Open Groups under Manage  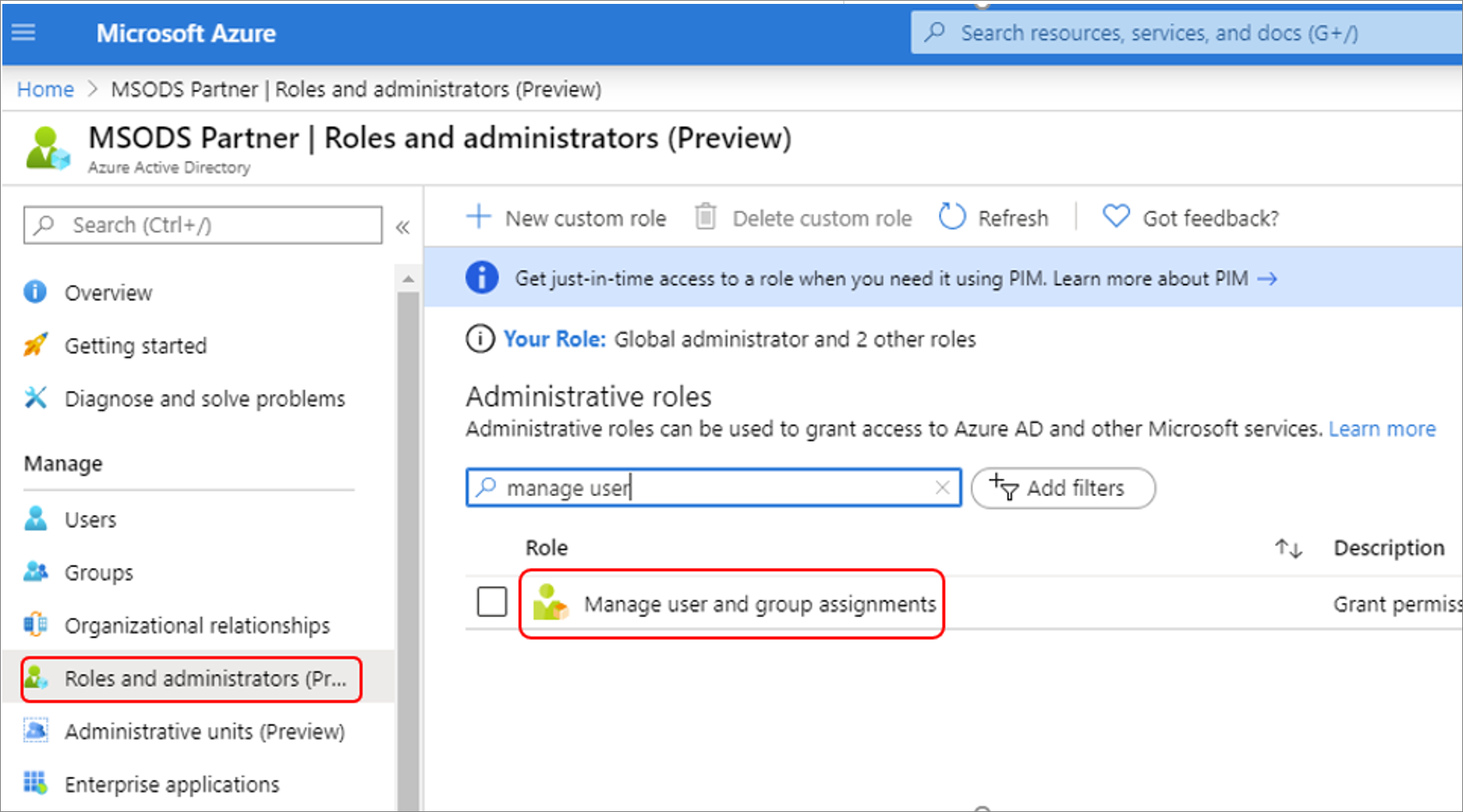(99, 573)
